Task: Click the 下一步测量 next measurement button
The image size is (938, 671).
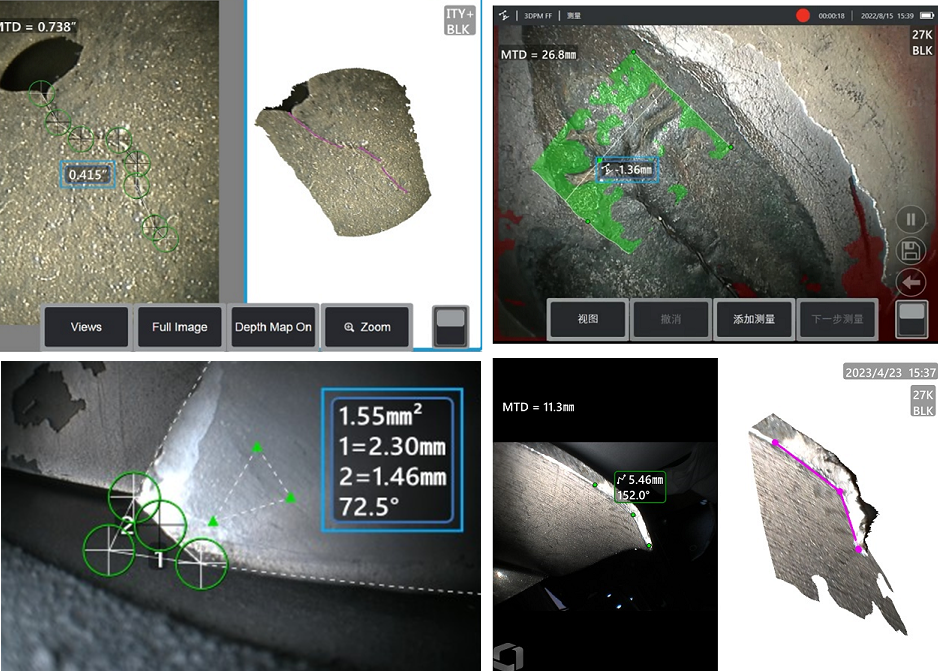Action: click(836, 319)
